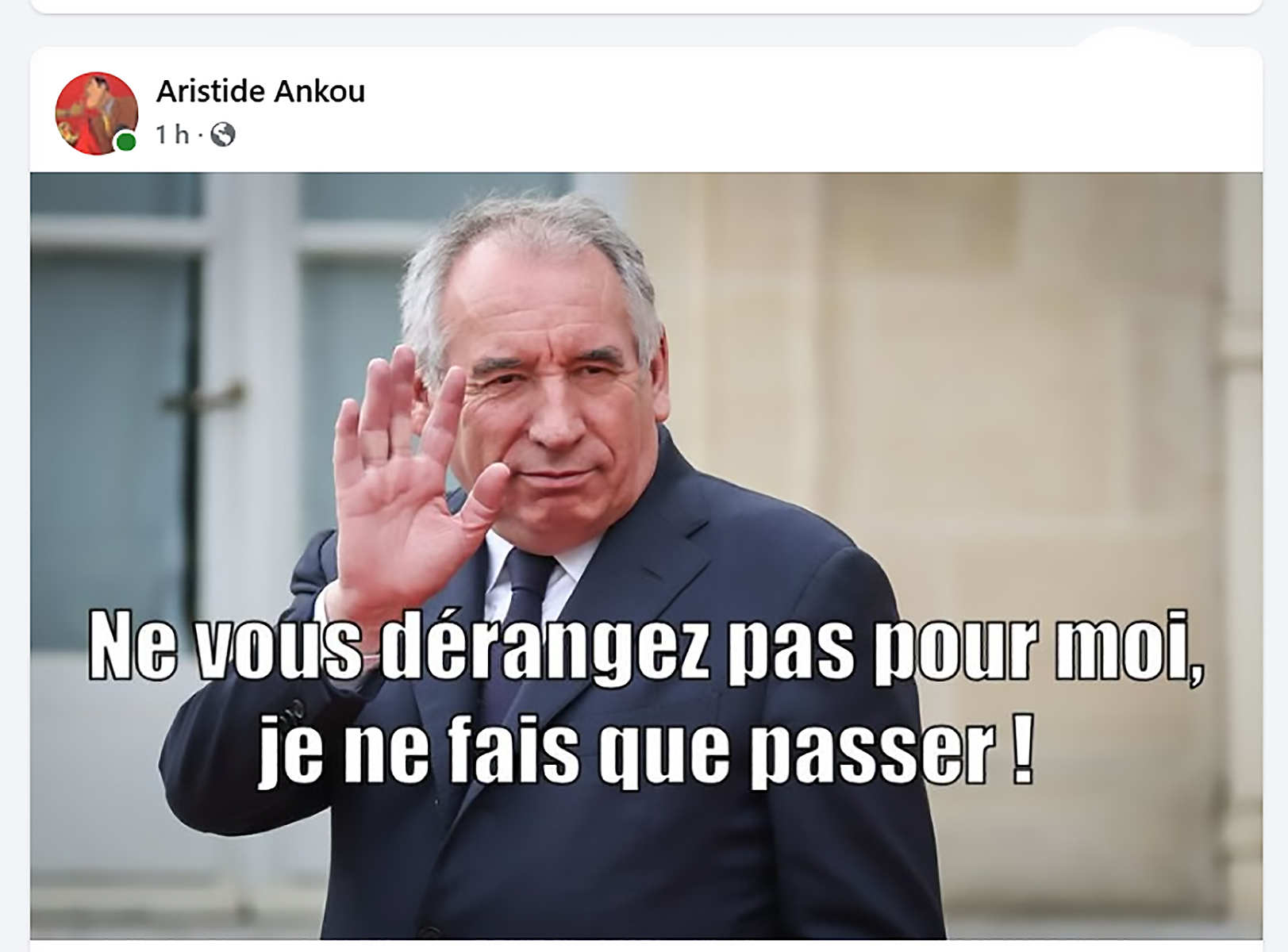Viewport: 1288px width, 952px height.
Task: Click the green online status dot
Action: pyautogui.click(x=125, y=142)
